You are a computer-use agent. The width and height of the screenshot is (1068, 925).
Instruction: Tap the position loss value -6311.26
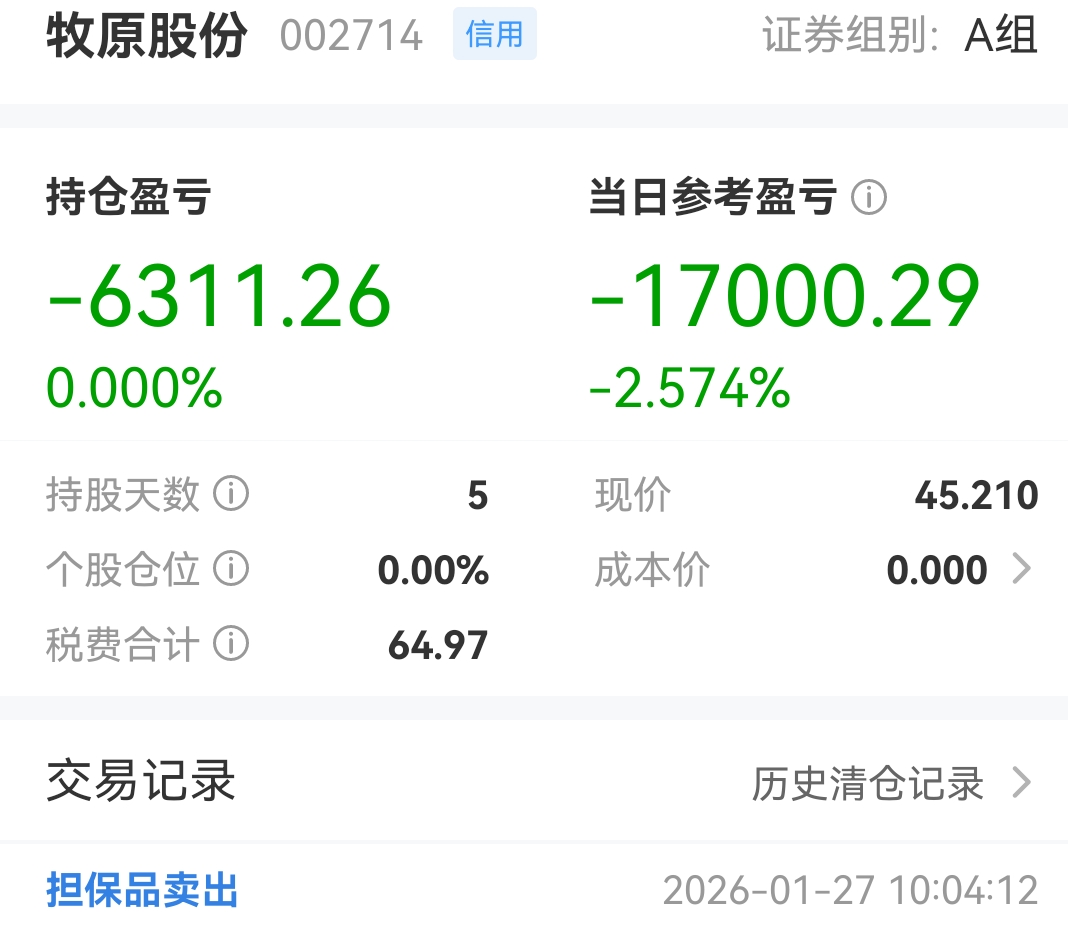point(219,296)
